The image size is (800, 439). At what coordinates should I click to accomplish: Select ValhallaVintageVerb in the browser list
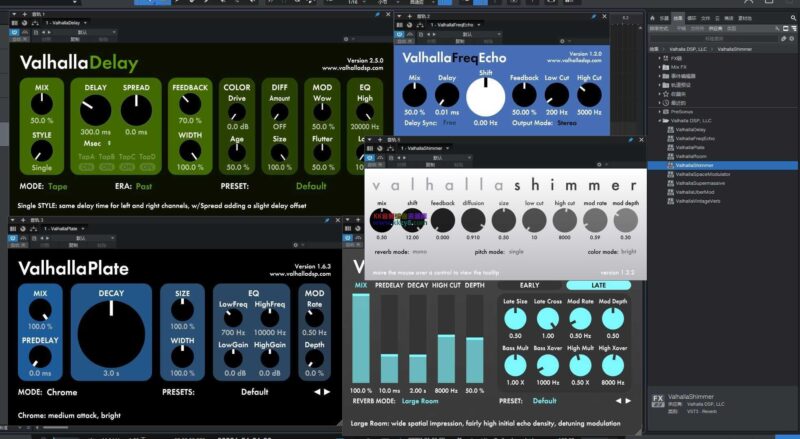[x=697, y=201]
